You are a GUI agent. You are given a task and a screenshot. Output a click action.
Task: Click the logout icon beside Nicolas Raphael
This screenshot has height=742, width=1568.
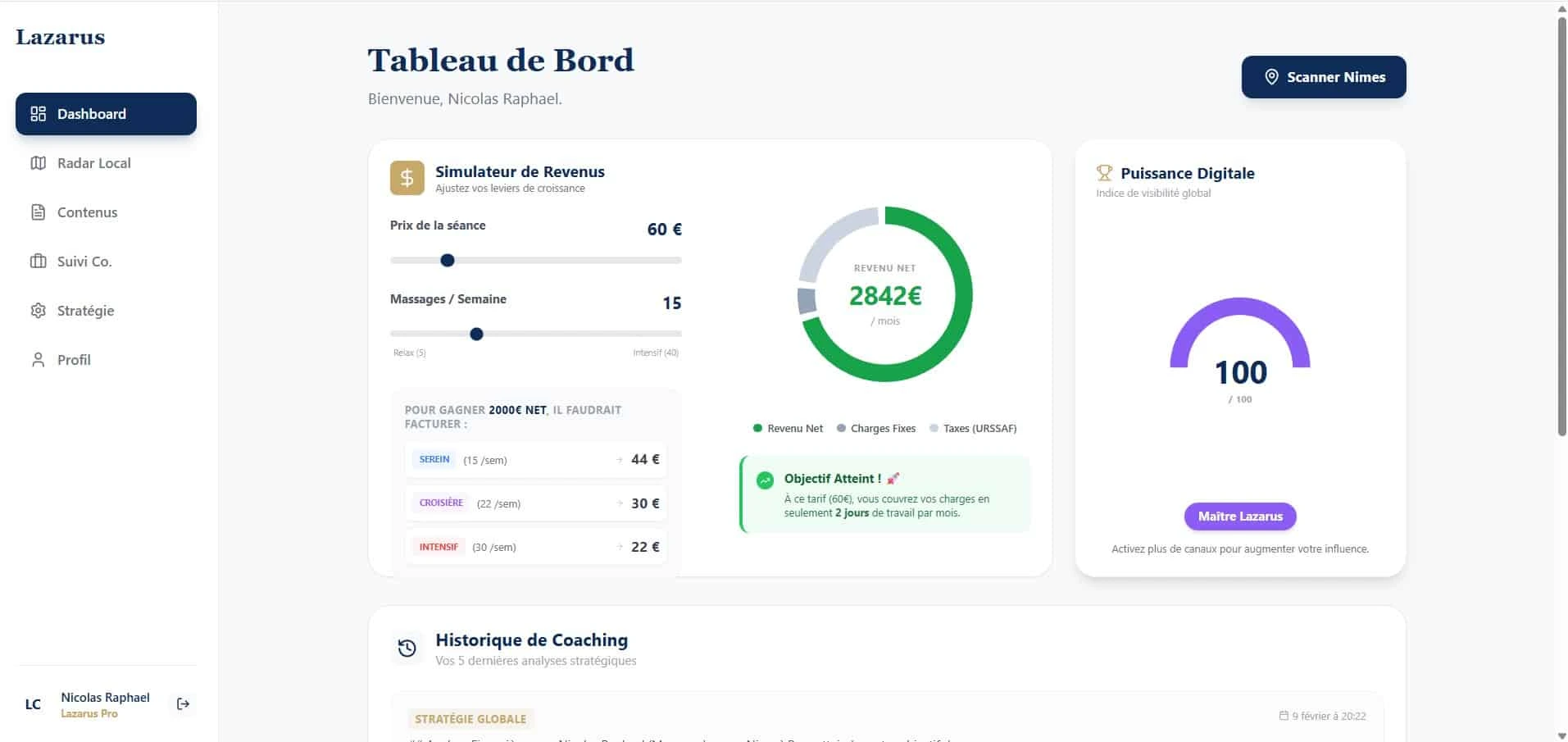click(183, 703)
